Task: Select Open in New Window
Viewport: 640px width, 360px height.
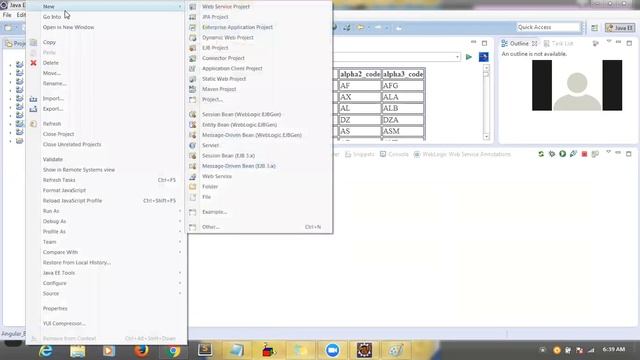Action: coord(68,27)
